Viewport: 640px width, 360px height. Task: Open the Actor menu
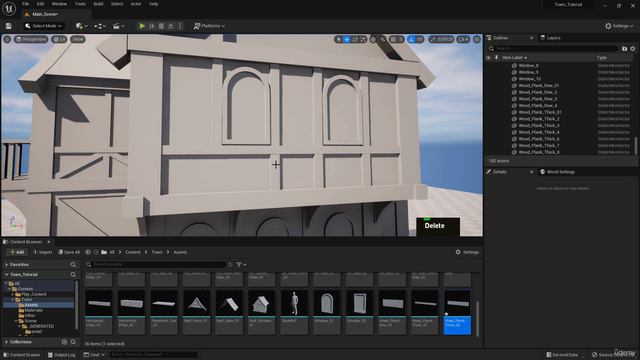click(136, 4)
